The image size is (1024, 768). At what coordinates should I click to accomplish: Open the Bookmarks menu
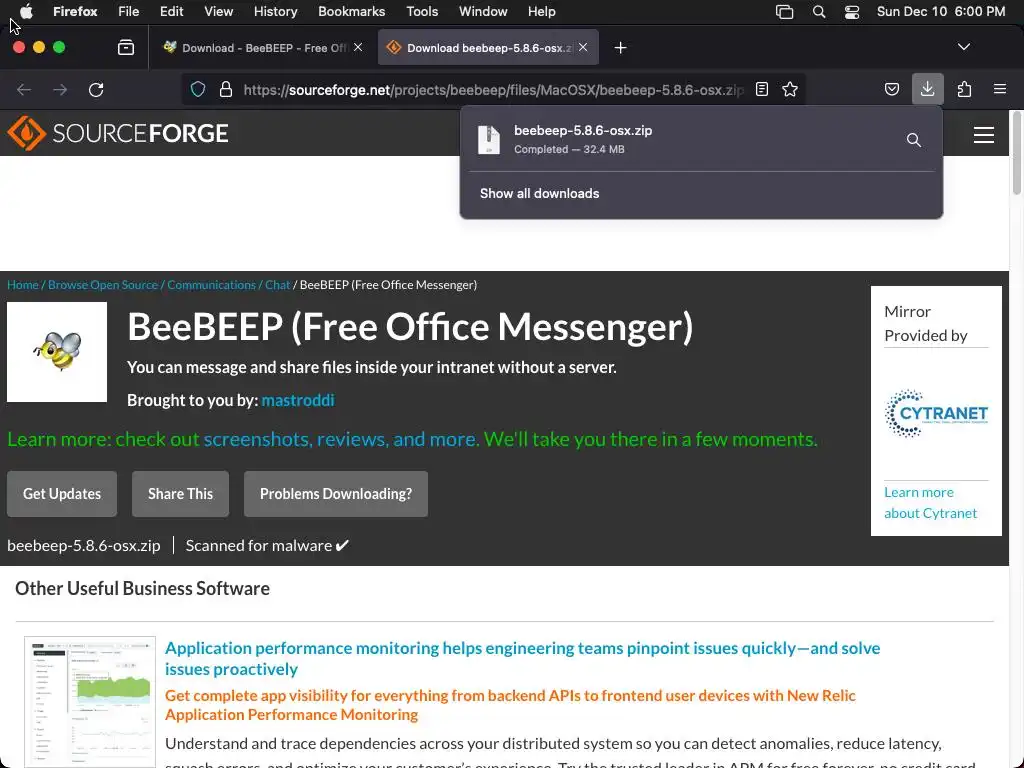click(x=351, y=11)
